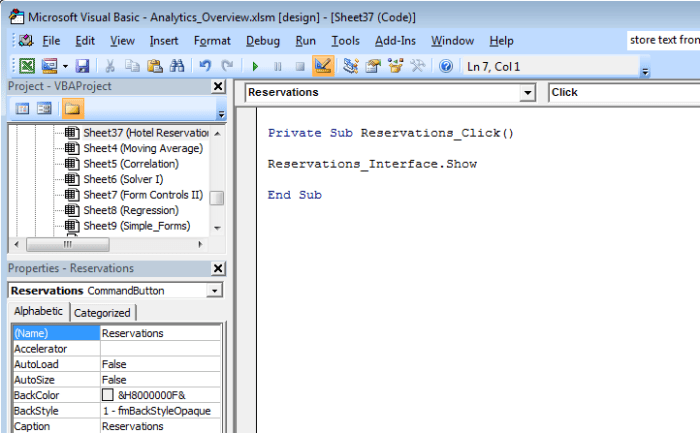The width and height of the screenshot is (700, 433).
Task: Click the Copy icon in the toolbar
Action: [132, 66]
